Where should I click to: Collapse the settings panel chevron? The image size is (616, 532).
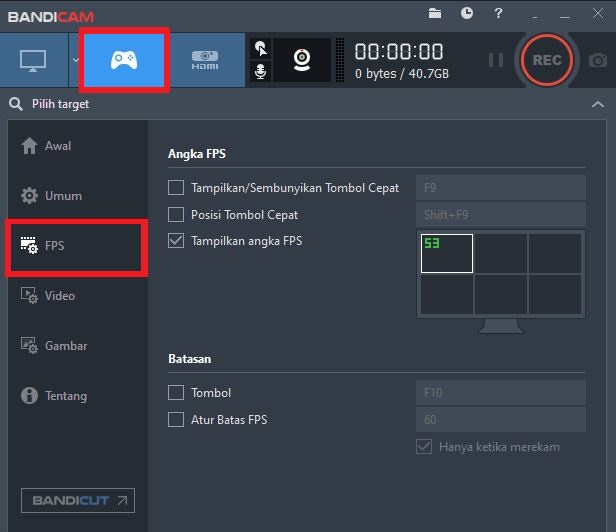point(598,104)
